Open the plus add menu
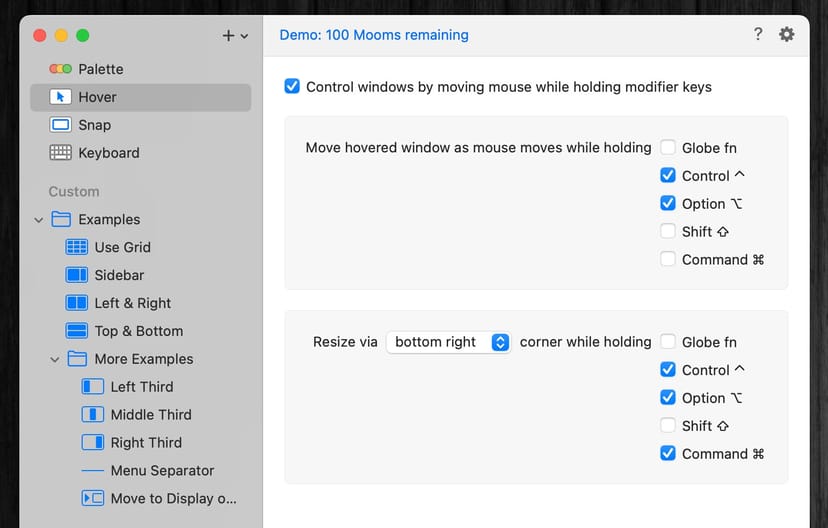 point(234,36)
